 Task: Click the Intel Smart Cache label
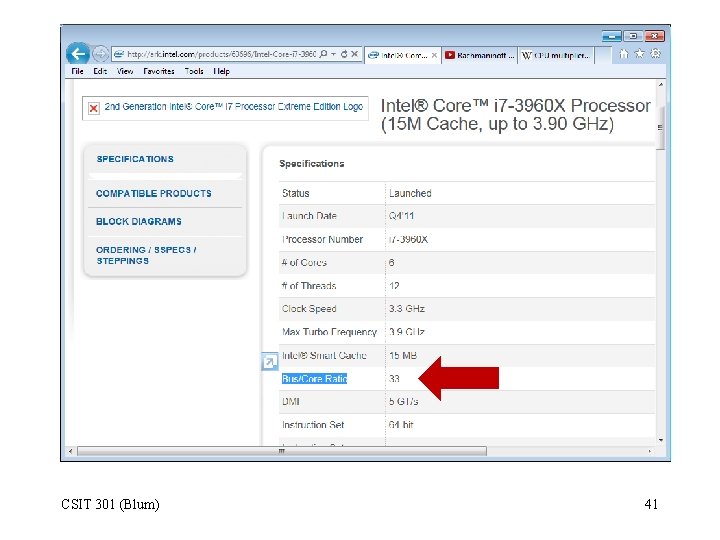click(x=324, y=355)
